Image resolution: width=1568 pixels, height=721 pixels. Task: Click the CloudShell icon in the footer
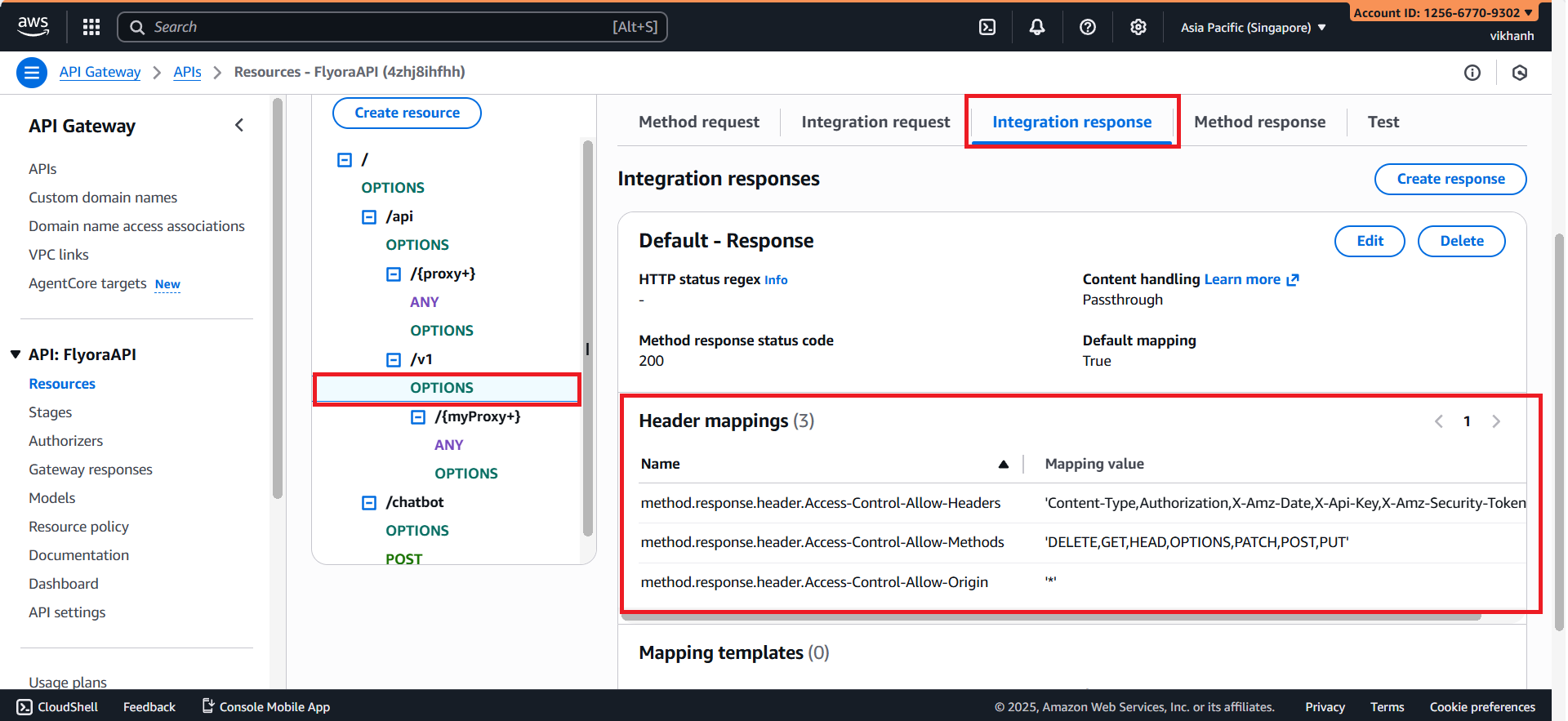click(24, 707)
